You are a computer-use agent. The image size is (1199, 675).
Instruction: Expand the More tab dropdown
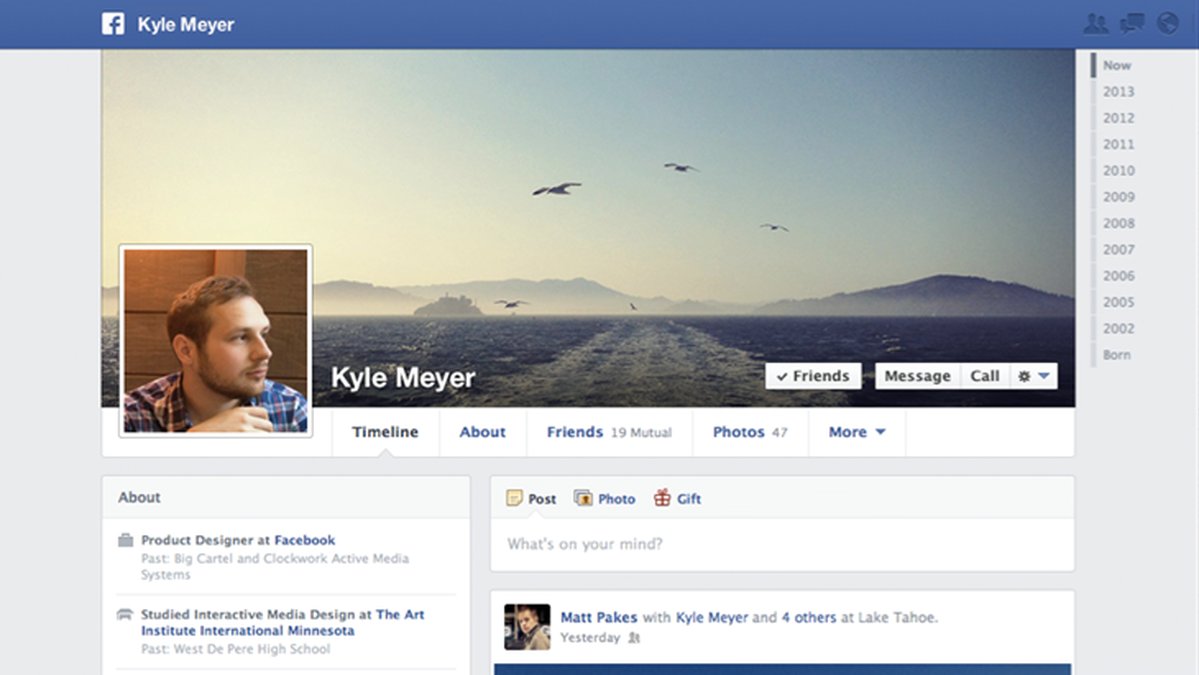pyautogui.click(x=856, y=432)
